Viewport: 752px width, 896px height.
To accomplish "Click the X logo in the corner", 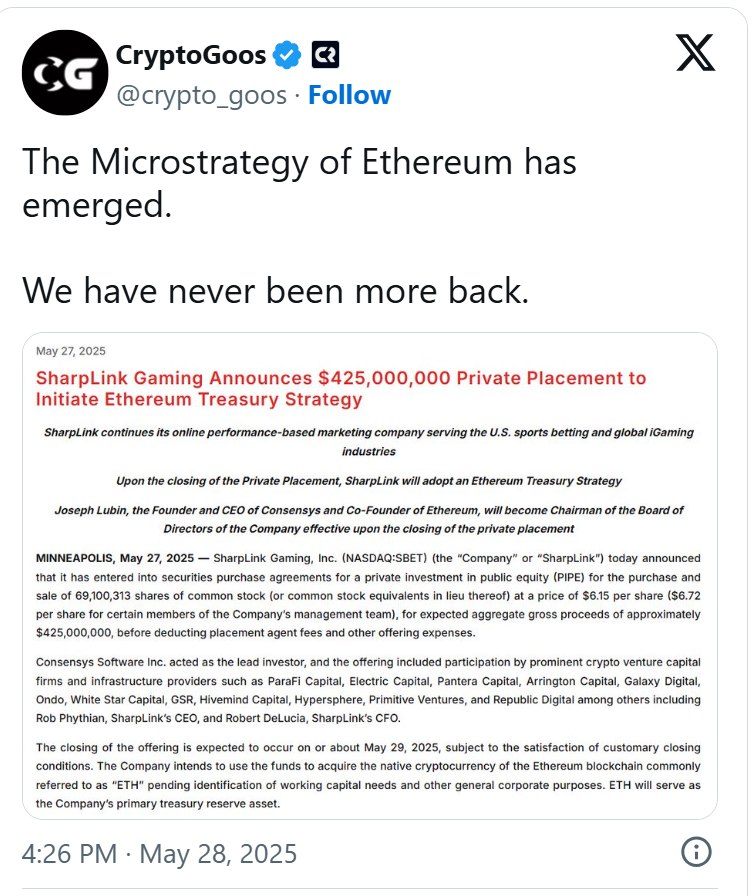I will click(x=695, y=52).
